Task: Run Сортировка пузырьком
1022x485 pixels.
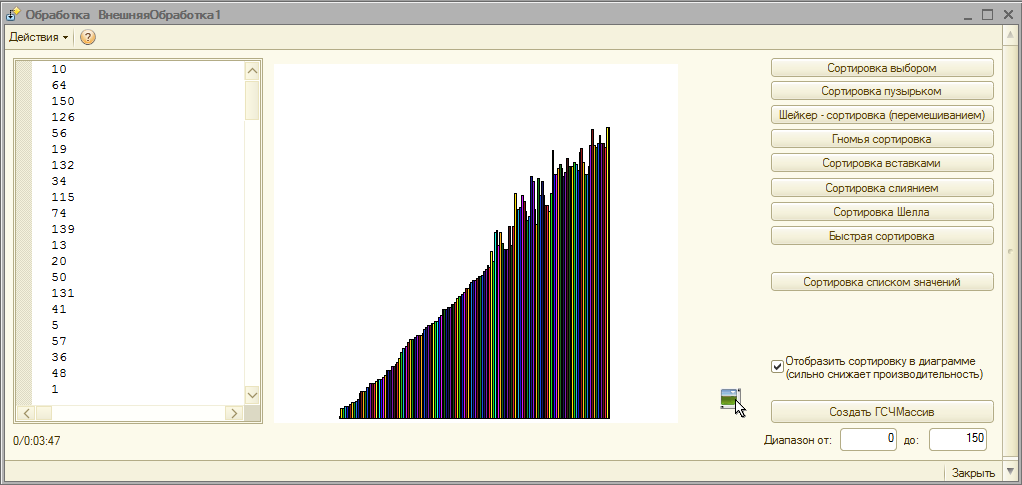Action: tap(882, 91)
